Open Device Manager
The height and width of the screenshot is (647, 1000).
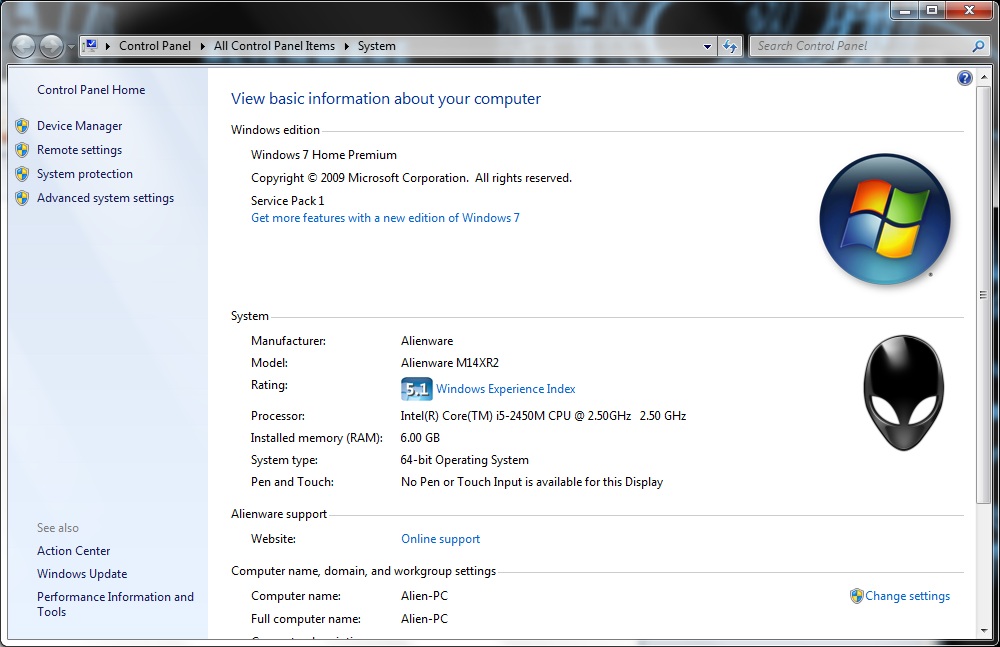80,126
